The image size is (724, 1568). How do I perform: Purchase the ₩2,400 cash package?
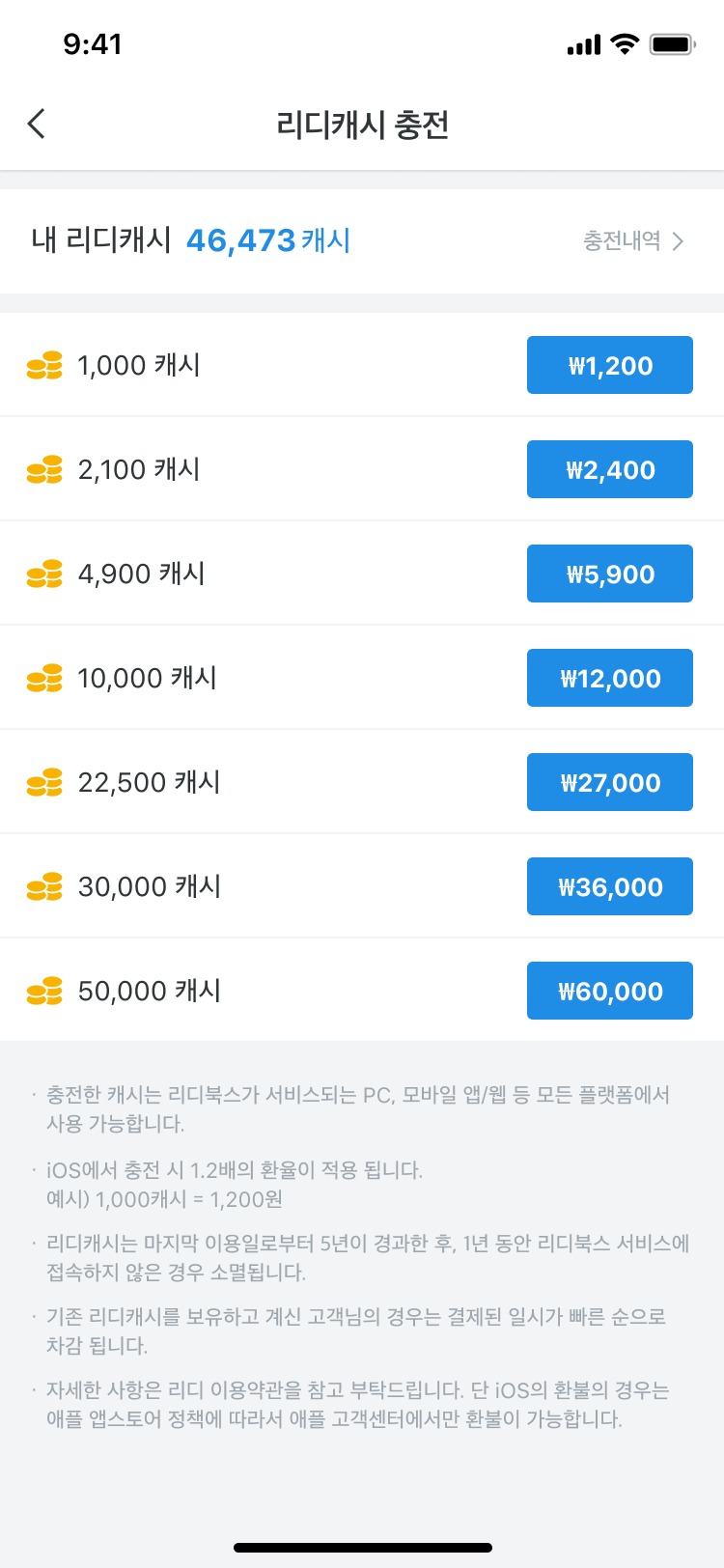[610, 469]
